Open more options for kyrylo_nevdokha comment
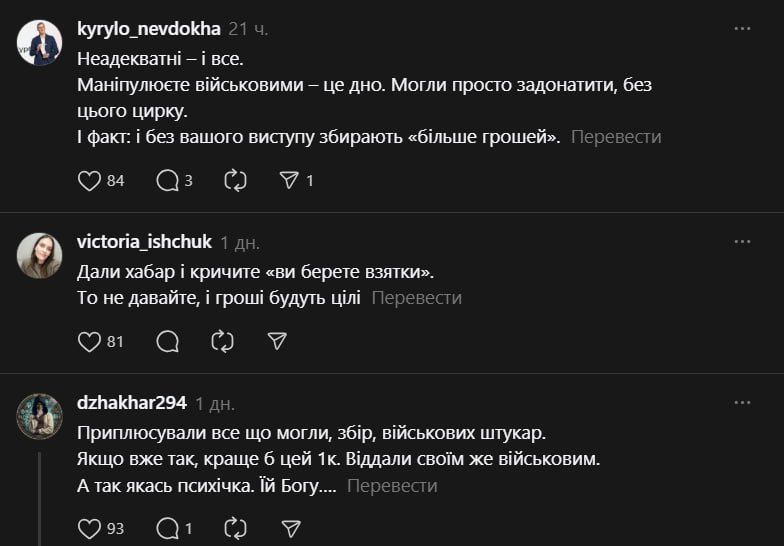Screen dimensions: 784x546 tap(742, 28)
